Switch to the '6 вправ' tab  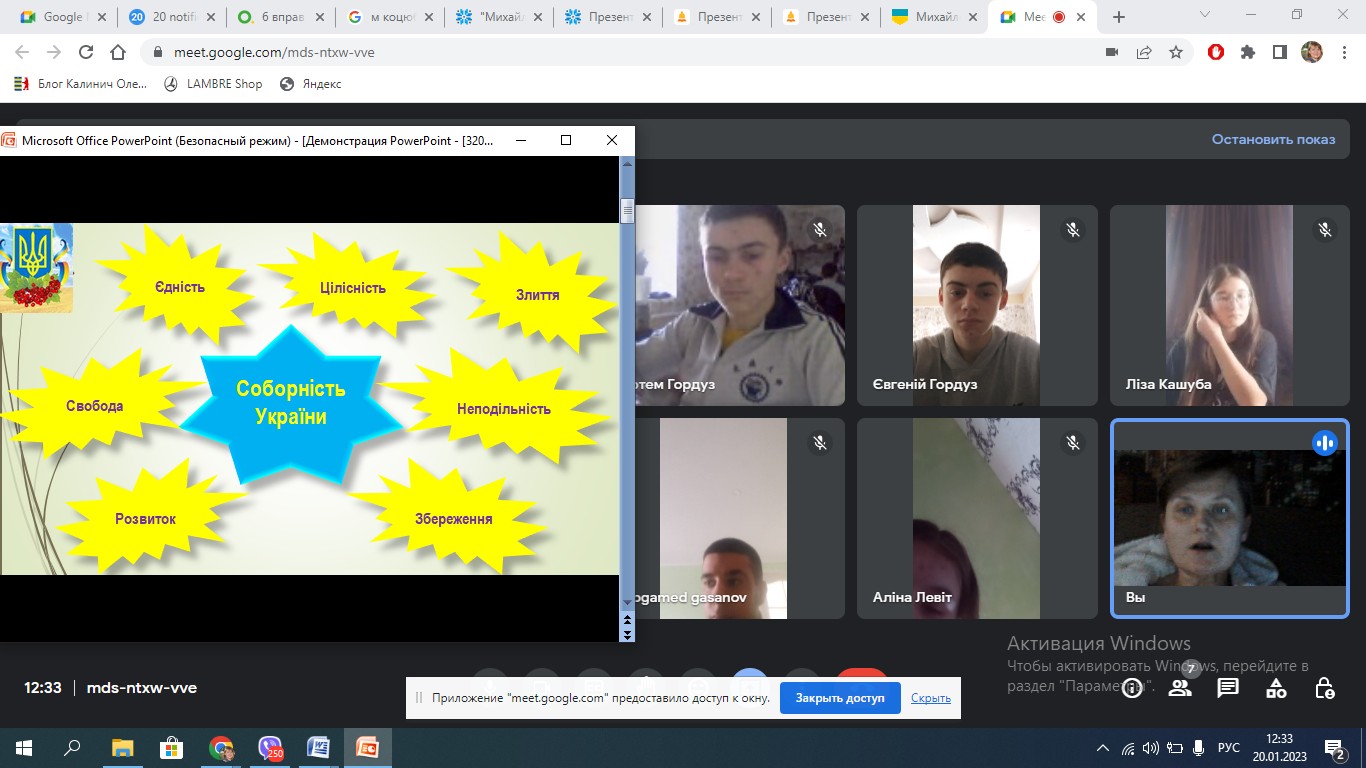pos(281,17)
